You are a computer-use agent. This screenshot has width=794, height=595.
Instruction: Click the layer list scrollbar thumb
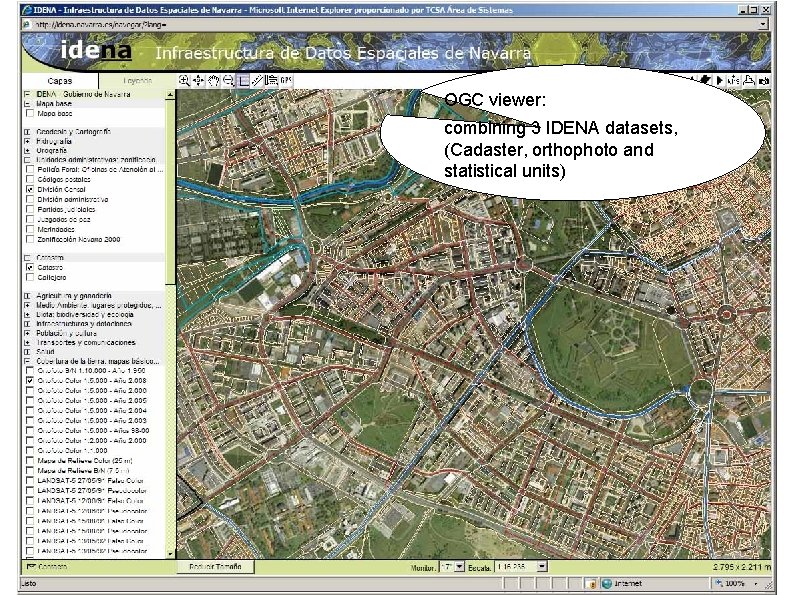coord(170,191)
